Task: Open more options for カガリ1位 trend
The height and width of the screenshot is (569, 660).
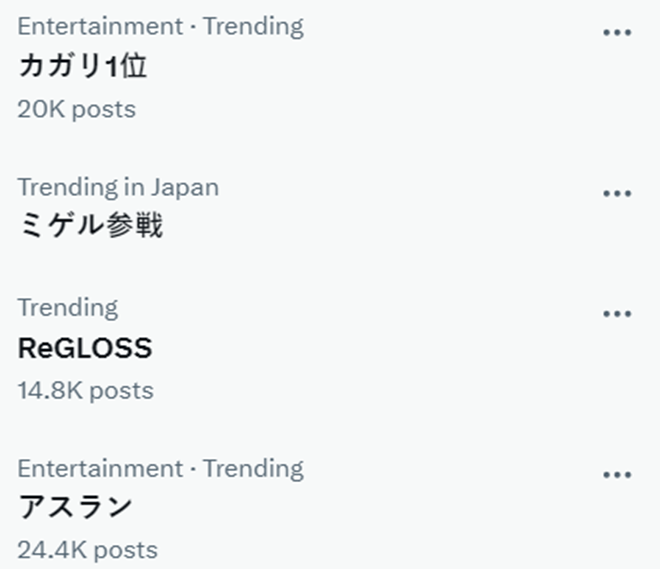Action: click(617, 32)
